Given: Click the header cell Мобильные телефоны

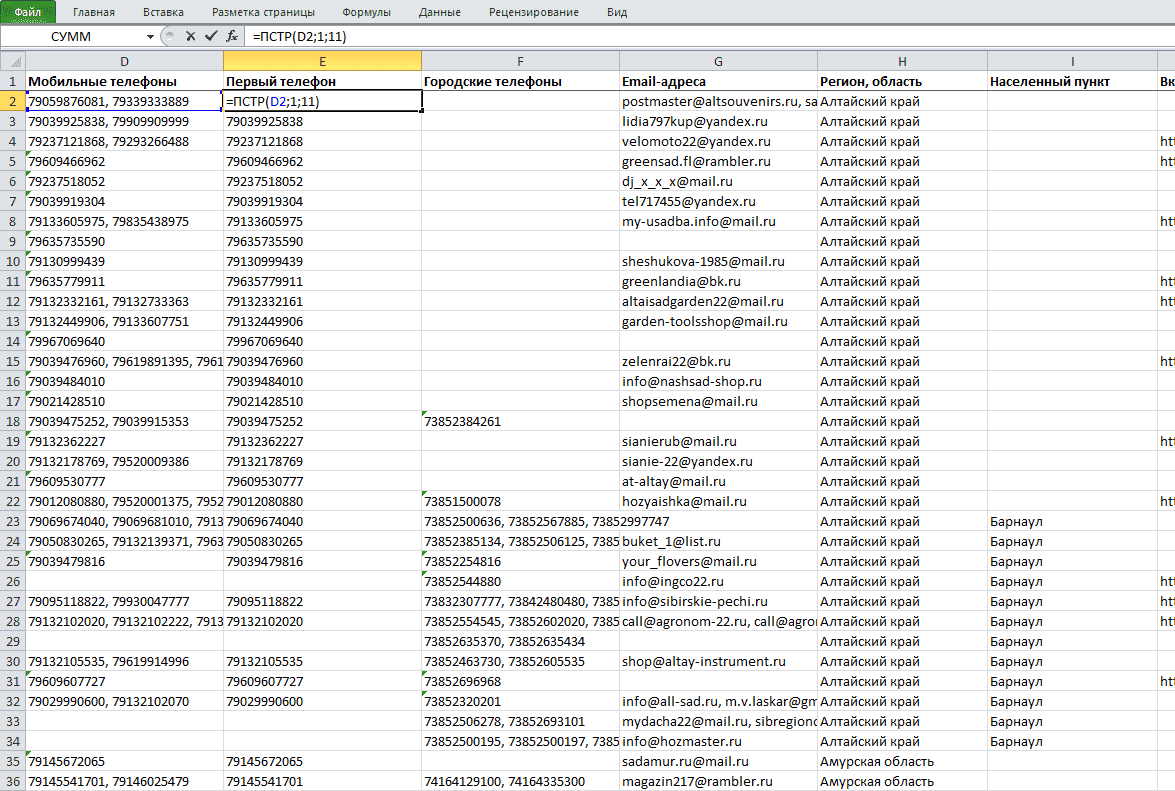Looking at the screenshot, I should (x=124, y=81).
